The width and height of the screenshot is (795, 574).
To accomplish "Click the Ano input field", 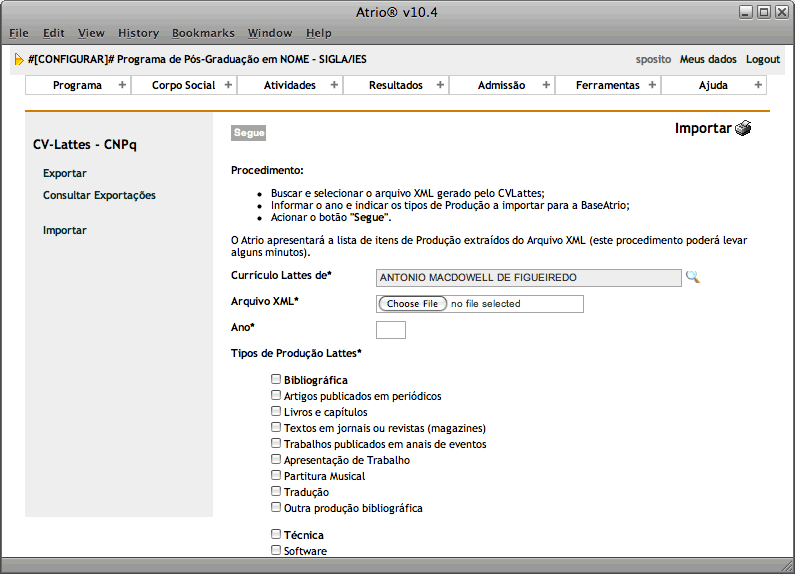I will pyautogui.click(x=390, y=330).
